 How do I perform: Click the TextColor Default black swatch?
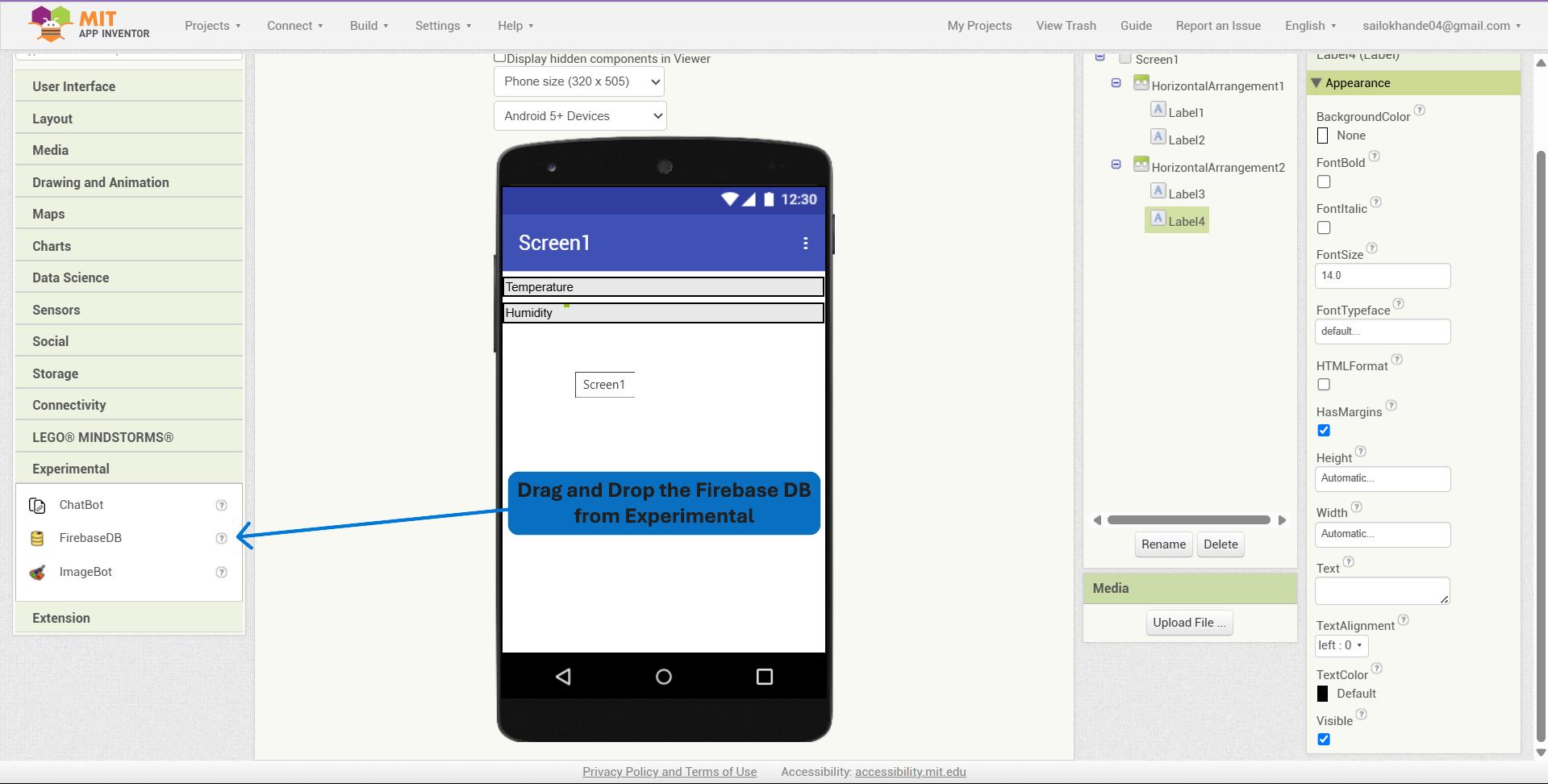1322,694
